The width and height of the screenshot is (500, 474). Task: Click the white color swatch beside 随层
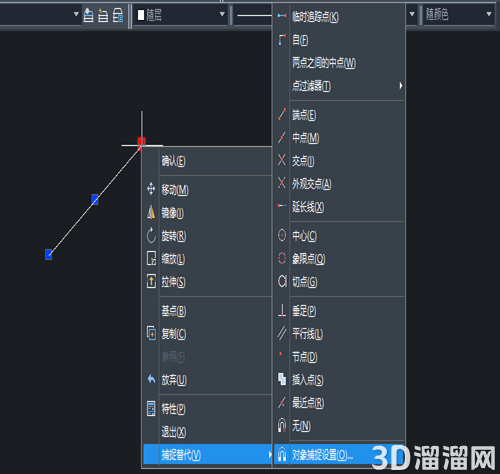coord(141,15)
